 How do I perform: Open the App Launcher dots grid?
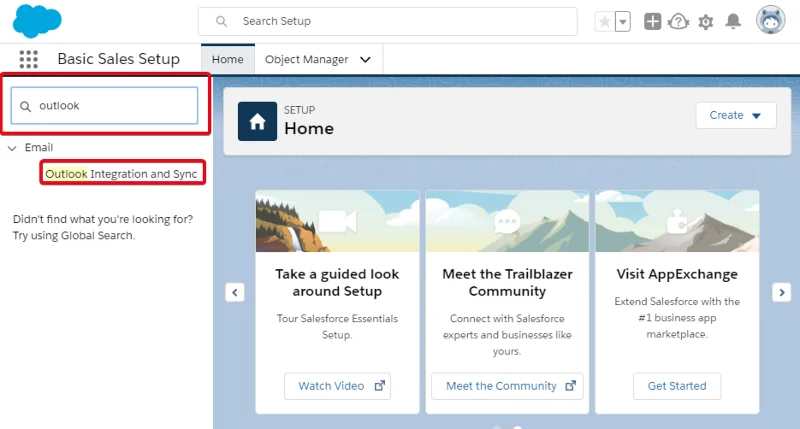tap(29, 59)
